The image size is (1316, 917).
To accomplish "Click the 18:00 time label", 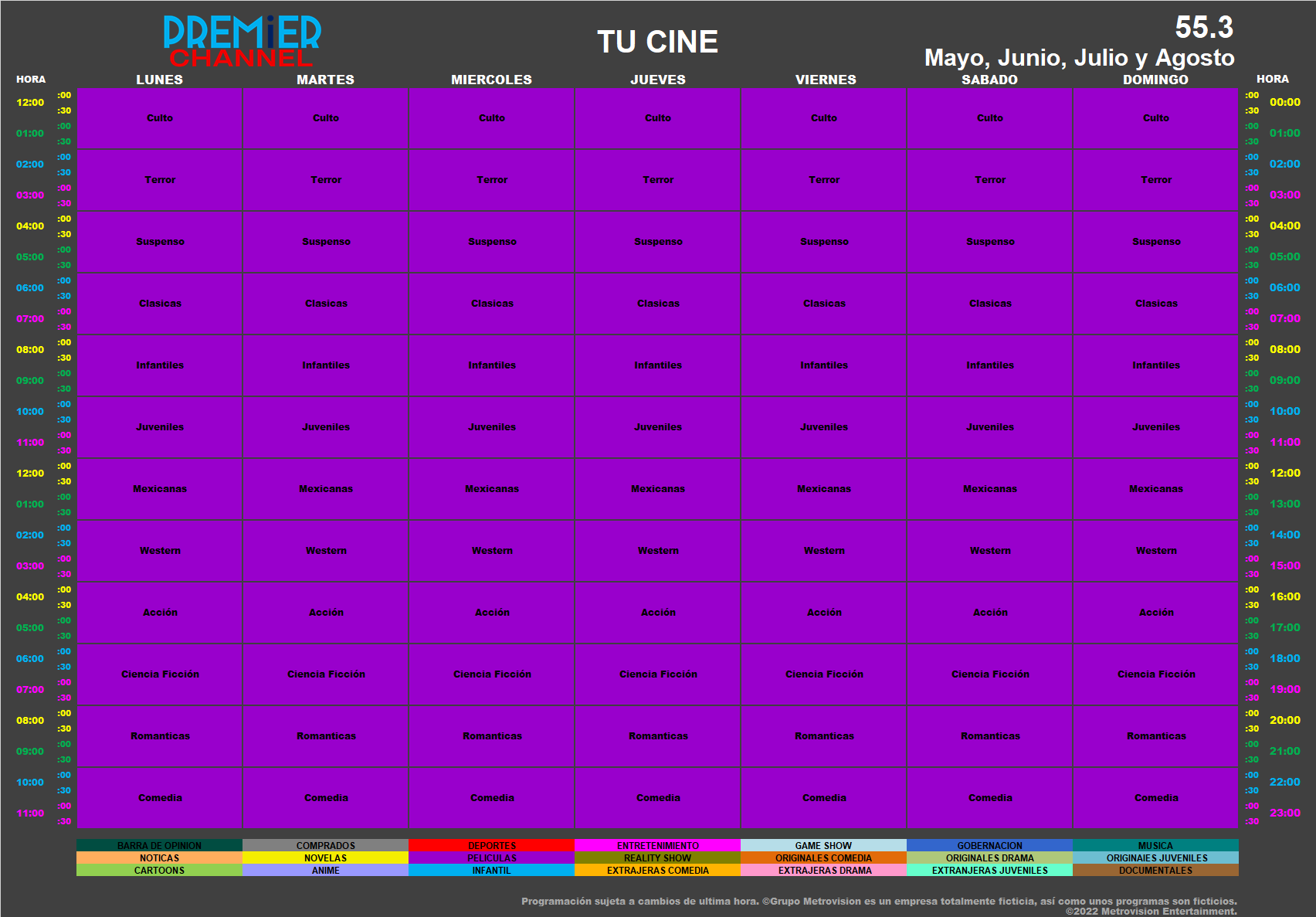I will [x=1285, y=658].
